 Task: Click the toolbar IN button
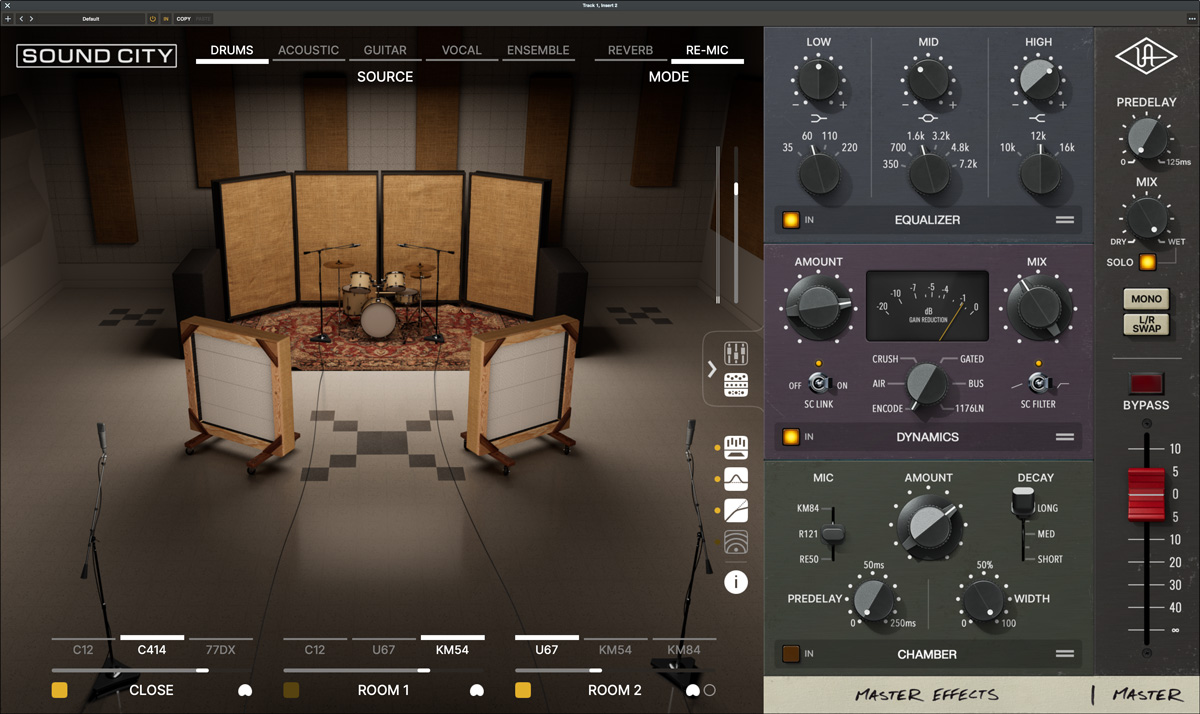[166, 19]
